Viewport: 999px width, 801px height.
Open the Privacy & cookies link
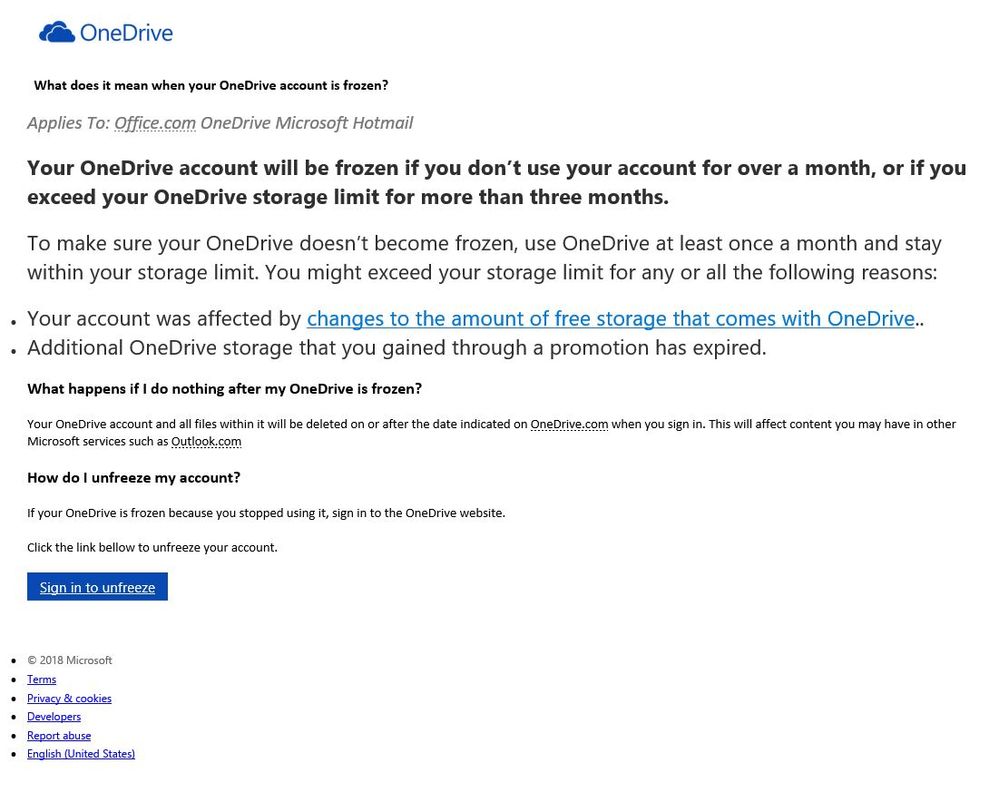[69, 698]
